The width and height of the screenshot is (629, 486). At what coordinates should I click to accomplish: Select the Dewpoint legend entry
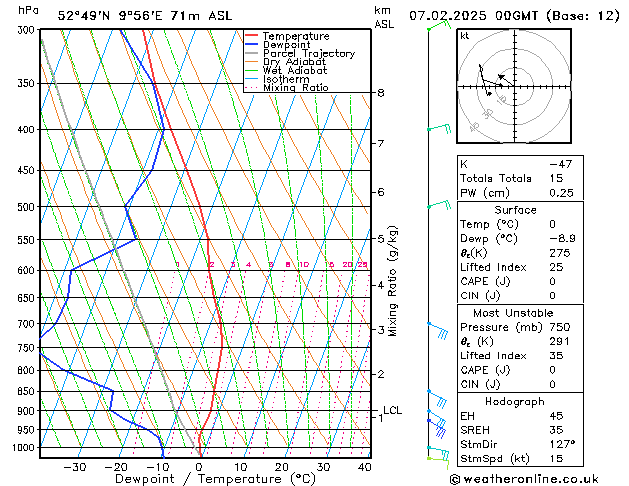click(286, 45)
